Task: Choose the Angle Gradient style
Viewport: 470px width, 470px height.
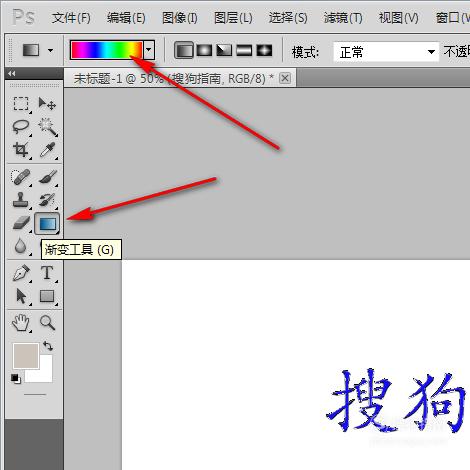Action: tap(224, 51)
